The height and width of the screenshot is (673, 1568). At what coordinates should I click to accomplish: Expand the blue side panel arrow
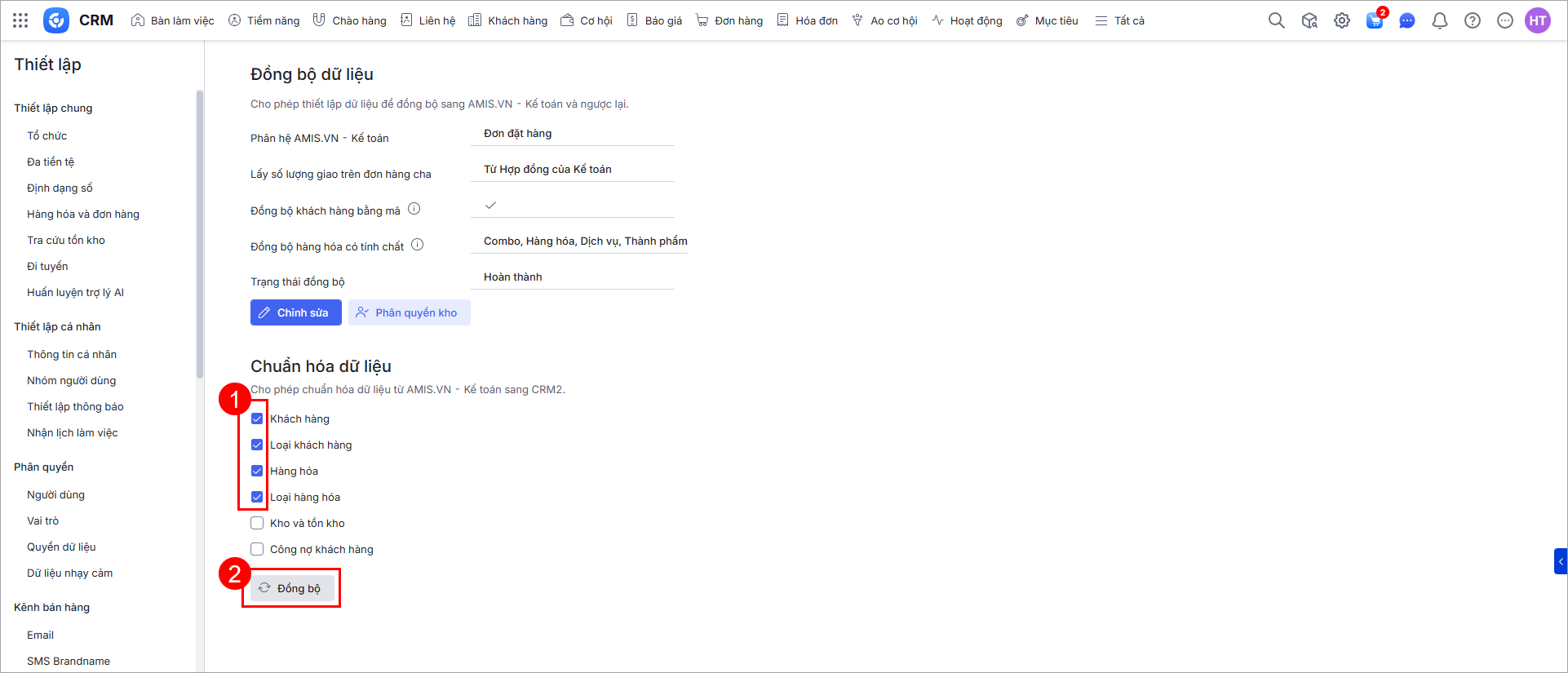click(x=1560, y=561)
